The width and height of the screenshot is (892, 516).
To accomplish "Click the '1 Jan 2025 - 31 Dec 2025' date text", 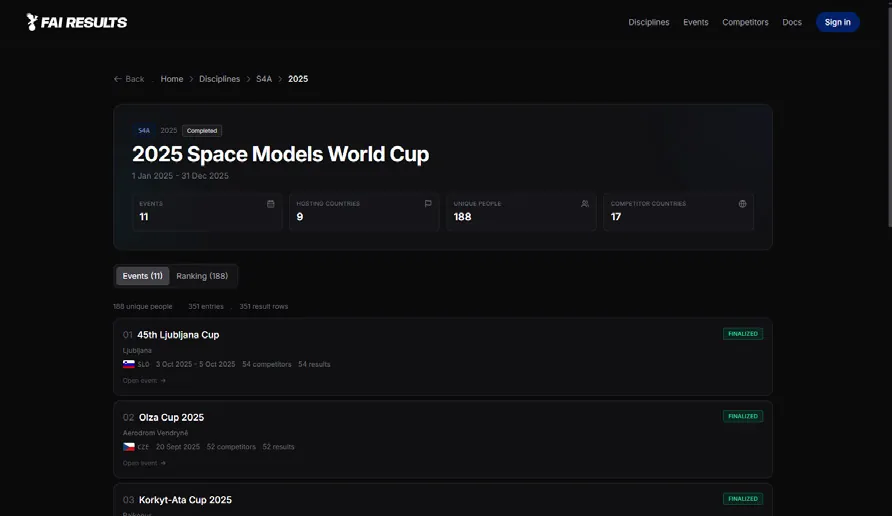I will 180,176.
